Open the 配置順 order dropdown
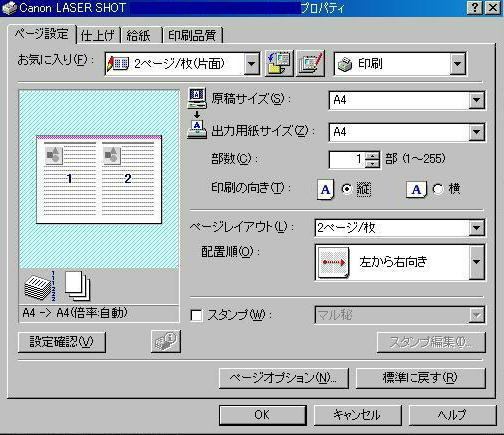 (x=476, y=262)
